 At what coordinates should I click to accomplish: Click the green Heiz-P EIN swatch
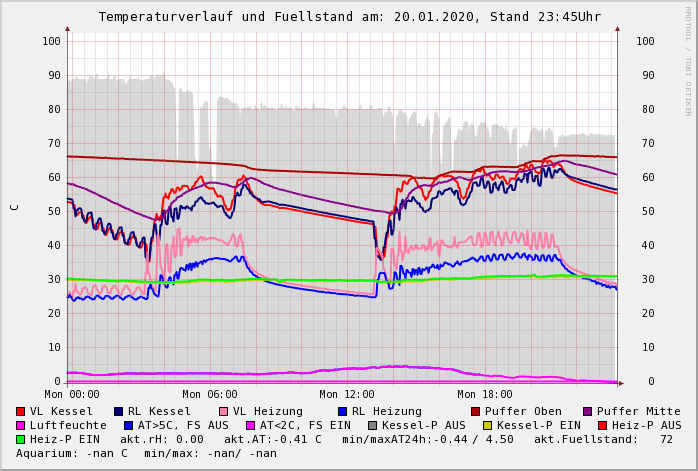click(20, 439)
